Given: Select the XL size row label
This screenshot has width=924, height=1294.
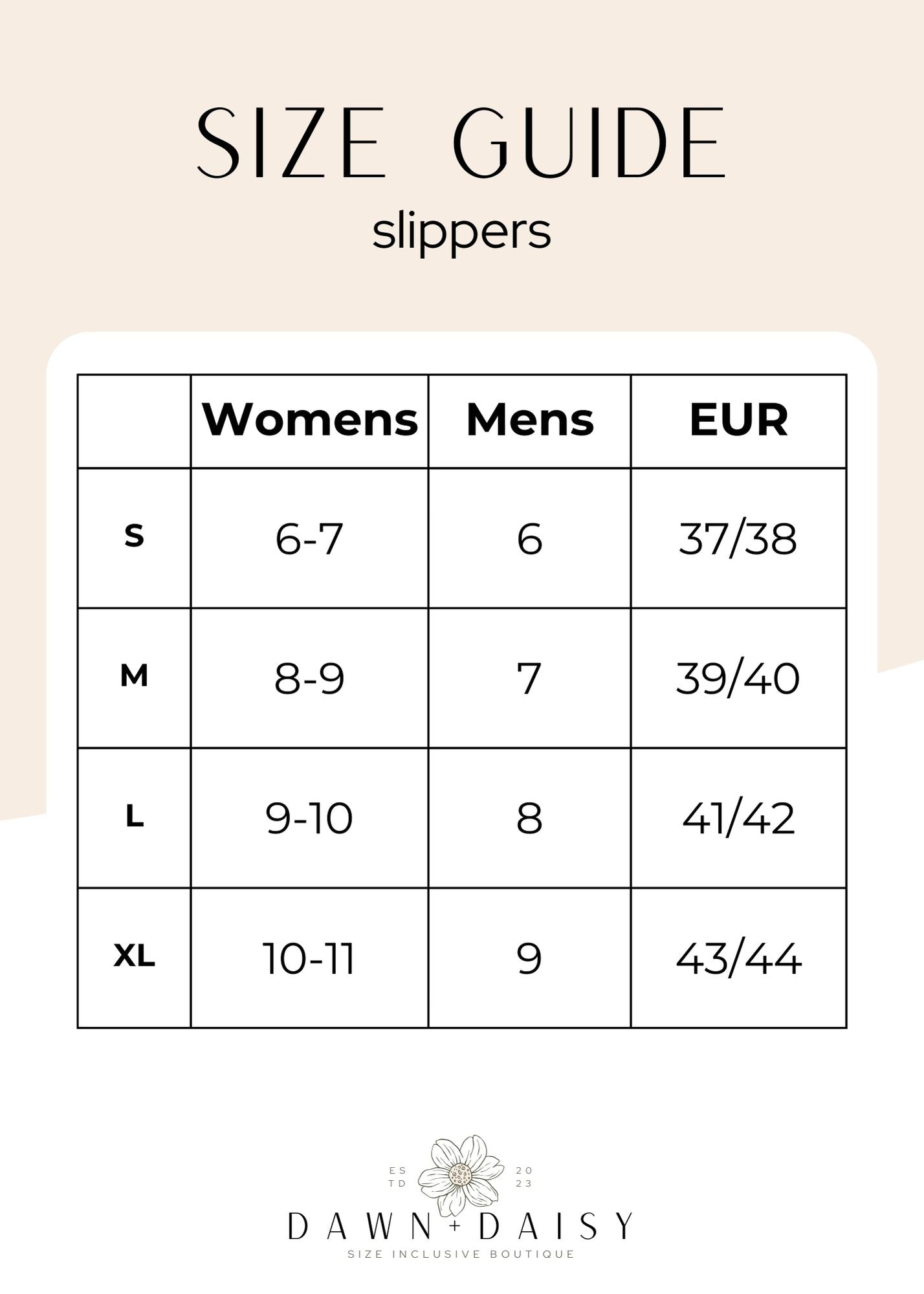Looking at the screenshot, I should point(134,956).
